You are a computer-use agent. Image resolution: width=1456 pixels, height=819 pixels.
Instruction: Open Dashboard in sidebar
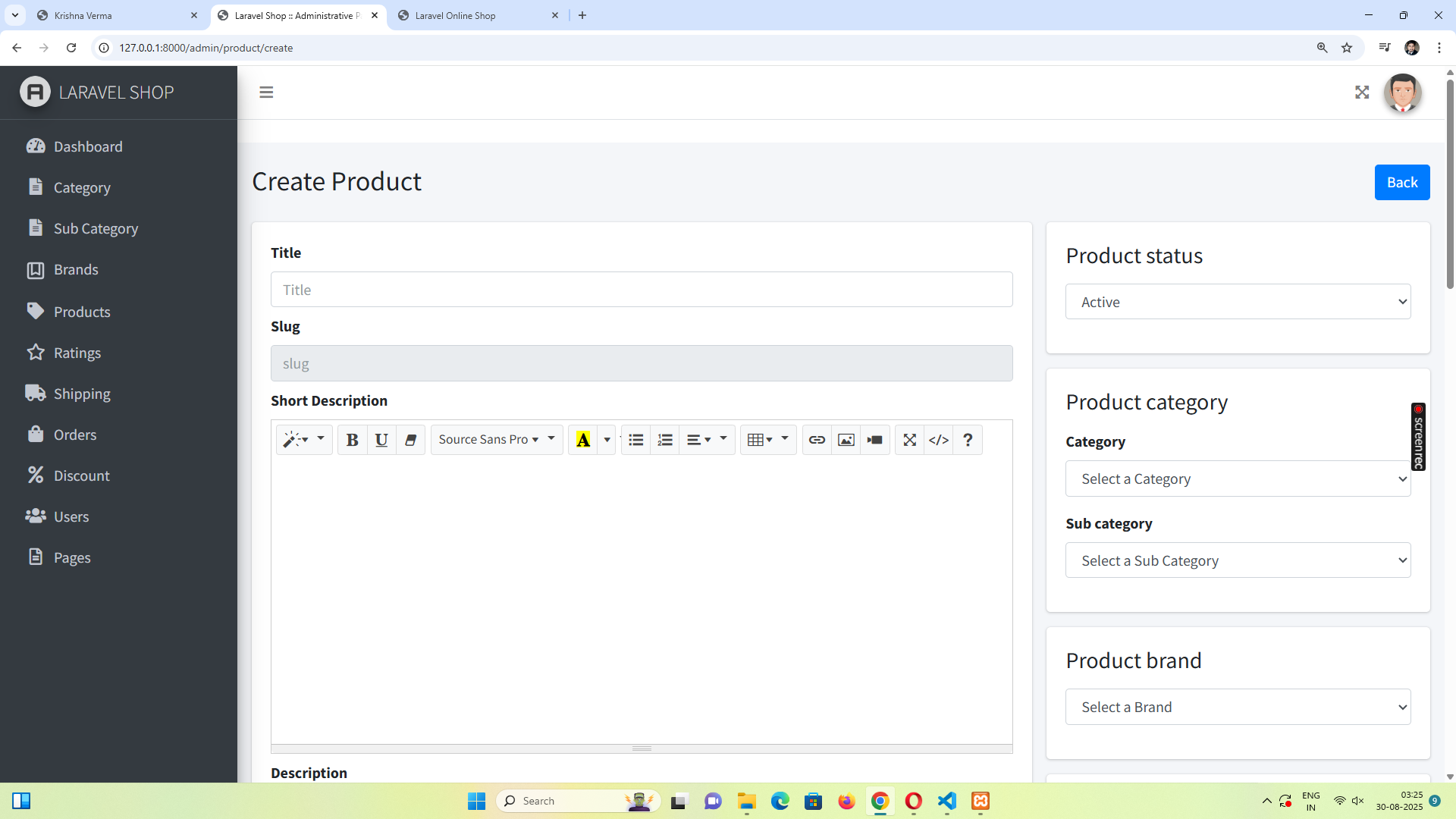(118, 146)
